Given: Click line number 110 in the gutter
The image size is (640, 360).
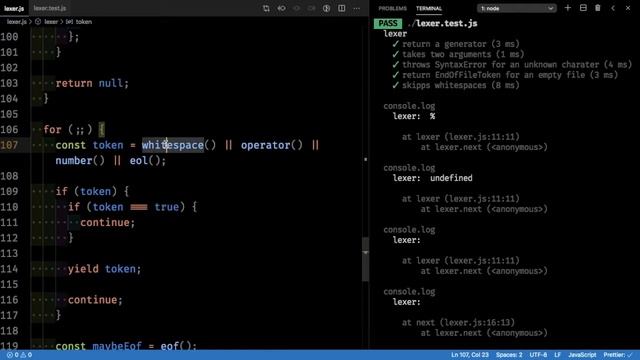Looking at the screenshot, I should coord(9,207).
